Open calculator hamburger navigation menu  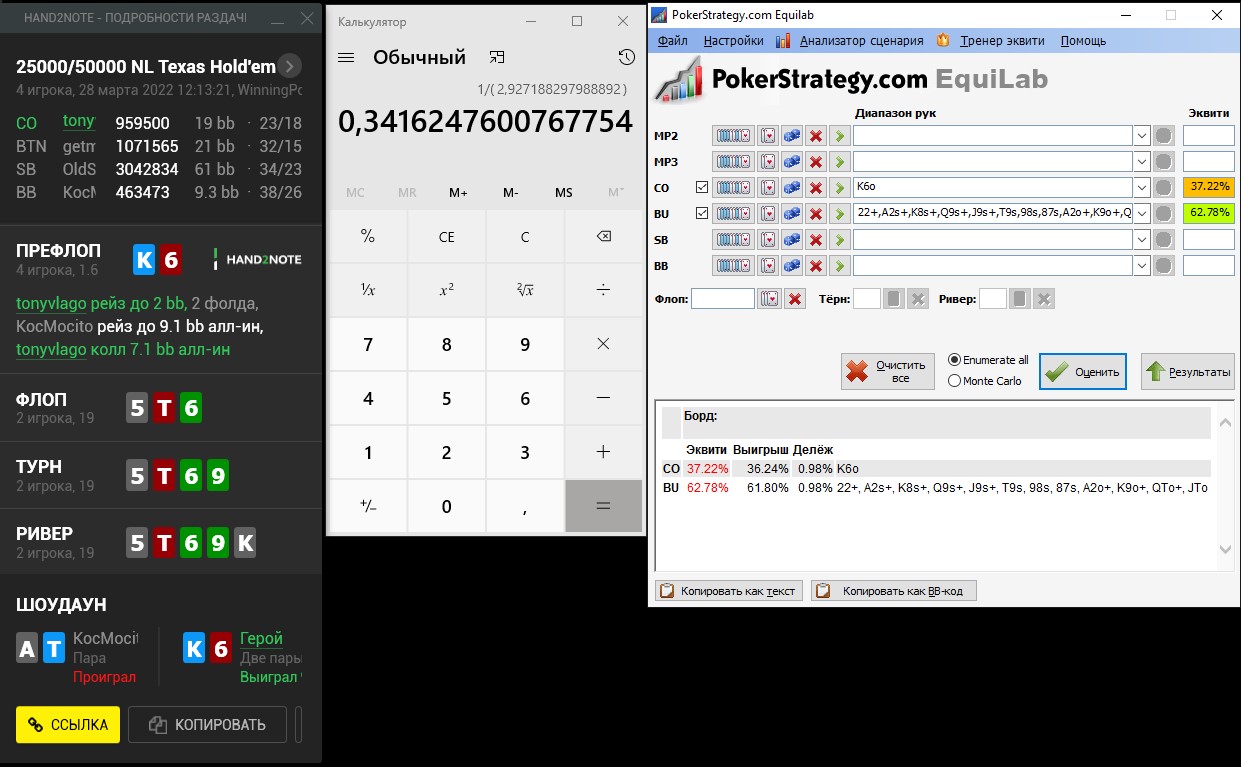click(347, 57)
